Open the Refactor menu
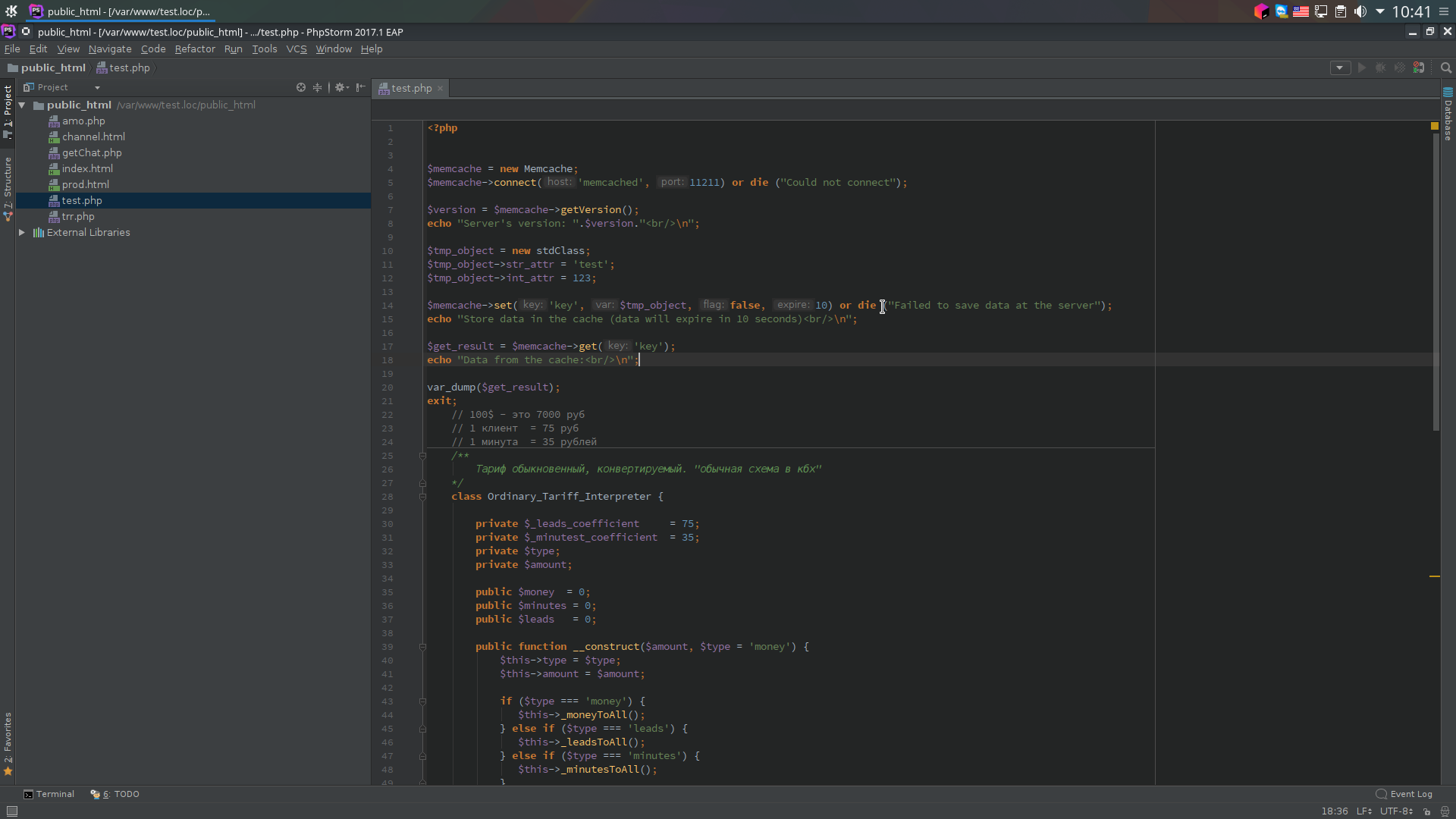 coord(195,49)
